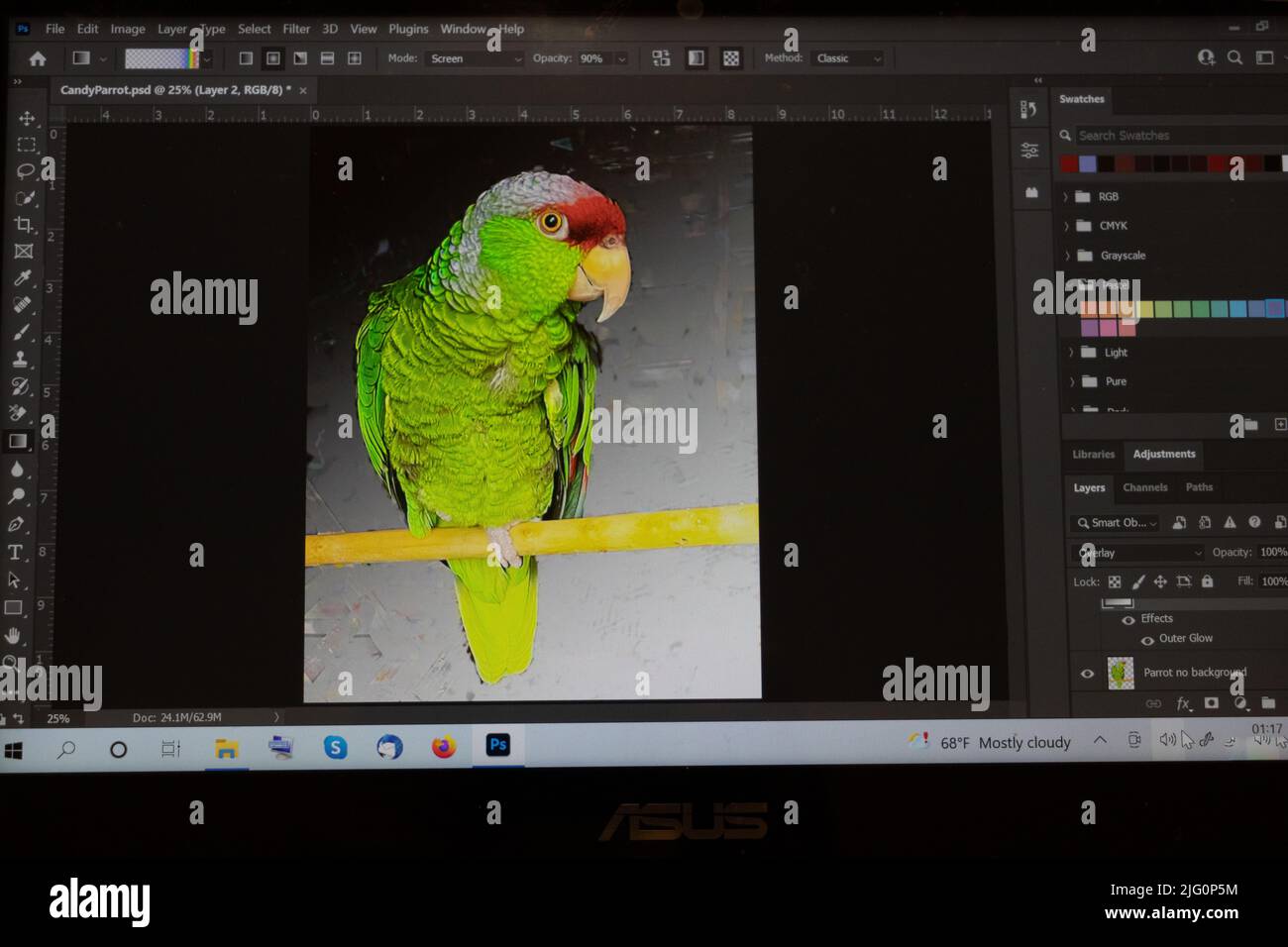Open the Filter menu
This screenshot has width=1288, height=947.
pos(296,29)
